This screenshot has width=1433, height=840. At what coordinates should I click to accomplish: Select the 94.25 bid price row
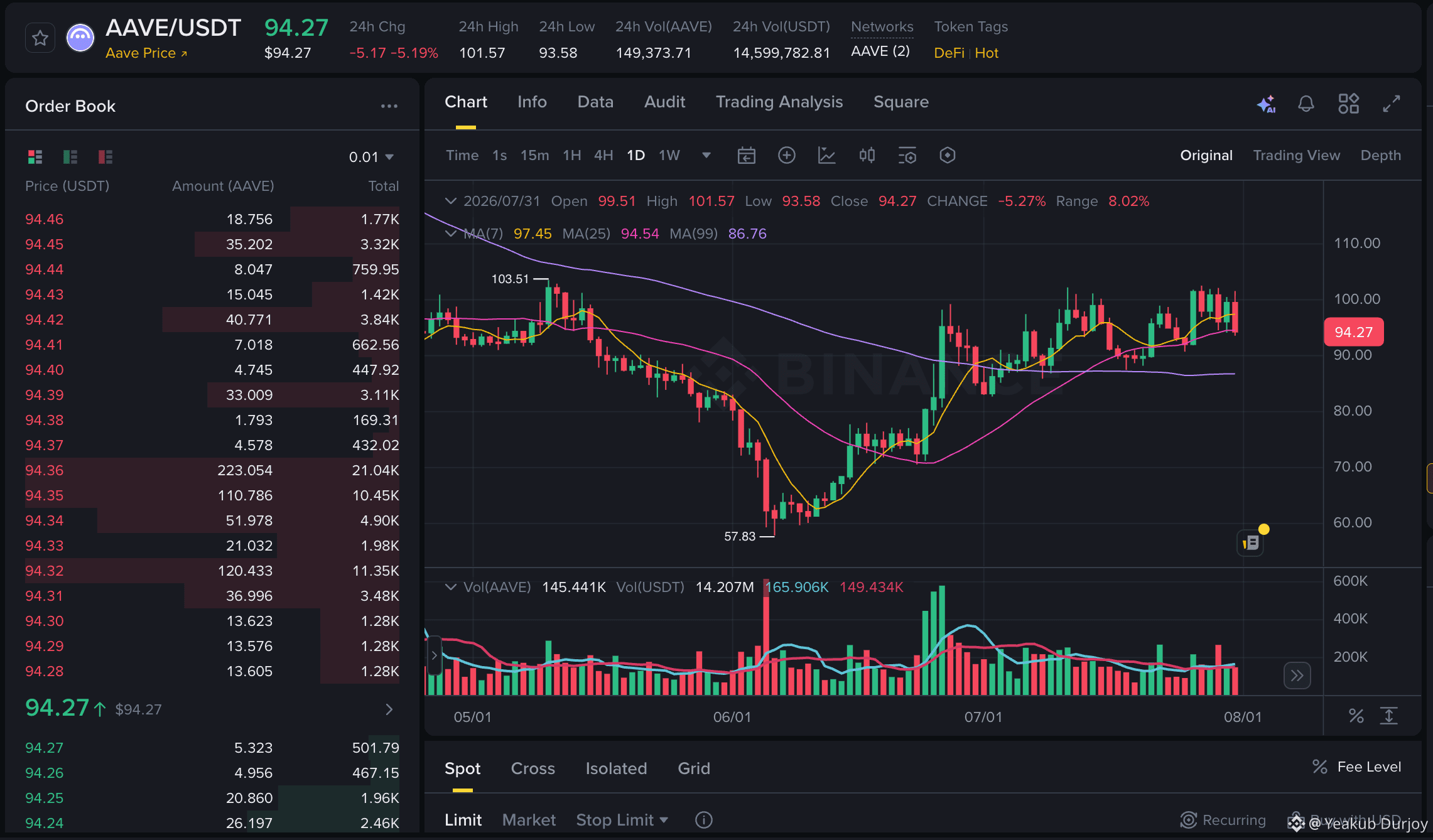212,798
